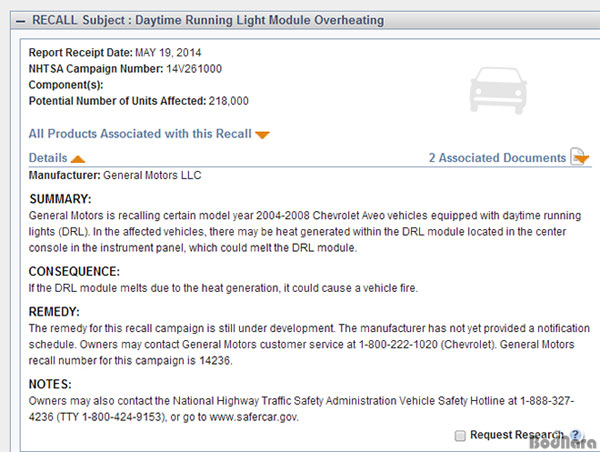600x452 pixels.
Task: Check the Request Research checkbox
Action: point(460,436)
